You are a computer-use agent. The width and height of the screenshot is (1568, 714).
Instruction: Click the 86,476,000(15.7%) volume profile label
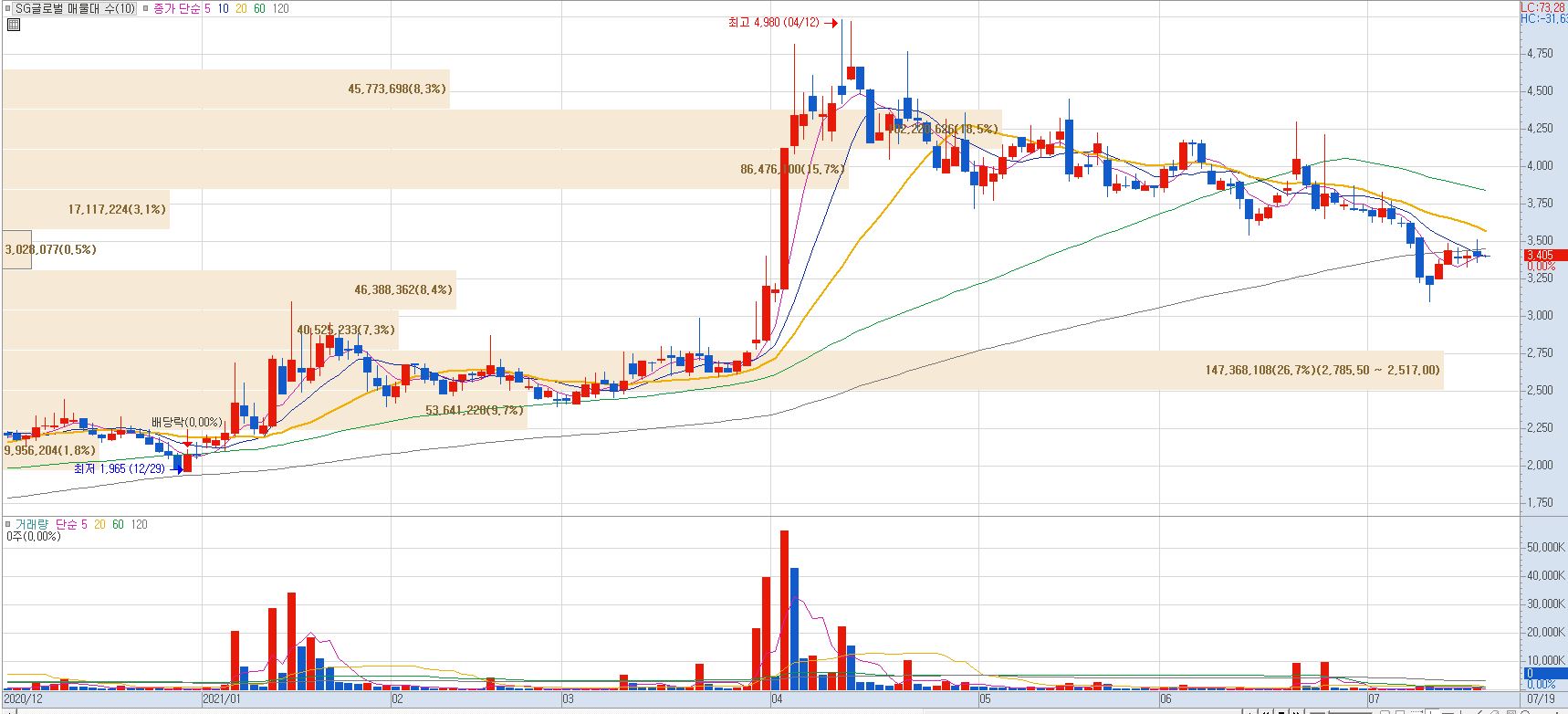click(x=792, y=169)
